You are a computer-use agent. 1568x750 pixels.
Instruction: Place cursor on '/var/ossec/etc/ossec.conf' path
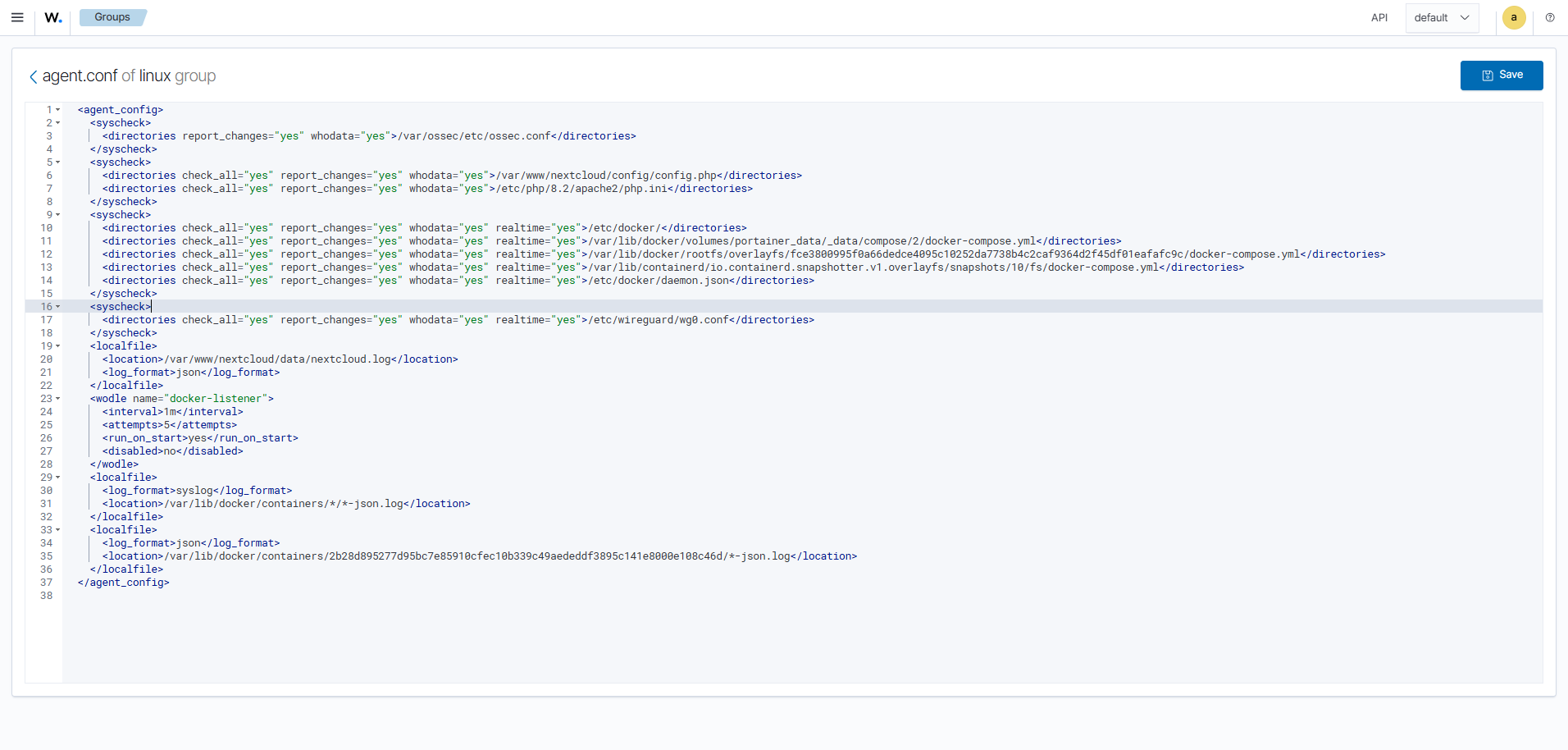click(474, 136)
